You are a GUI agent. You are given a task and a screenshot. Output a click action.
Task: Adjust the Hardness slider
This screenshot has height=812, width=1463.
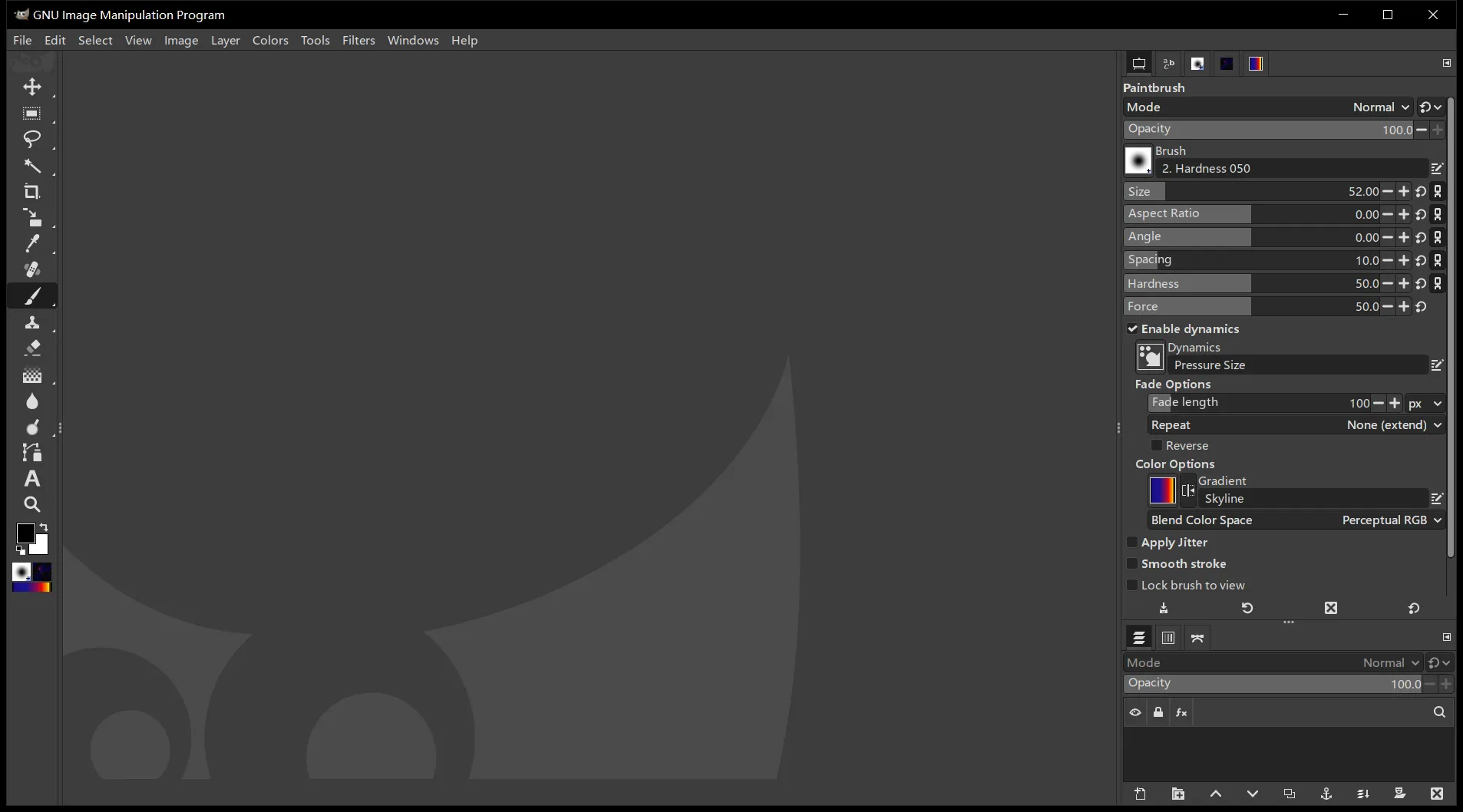click(x=1252, y=284)
